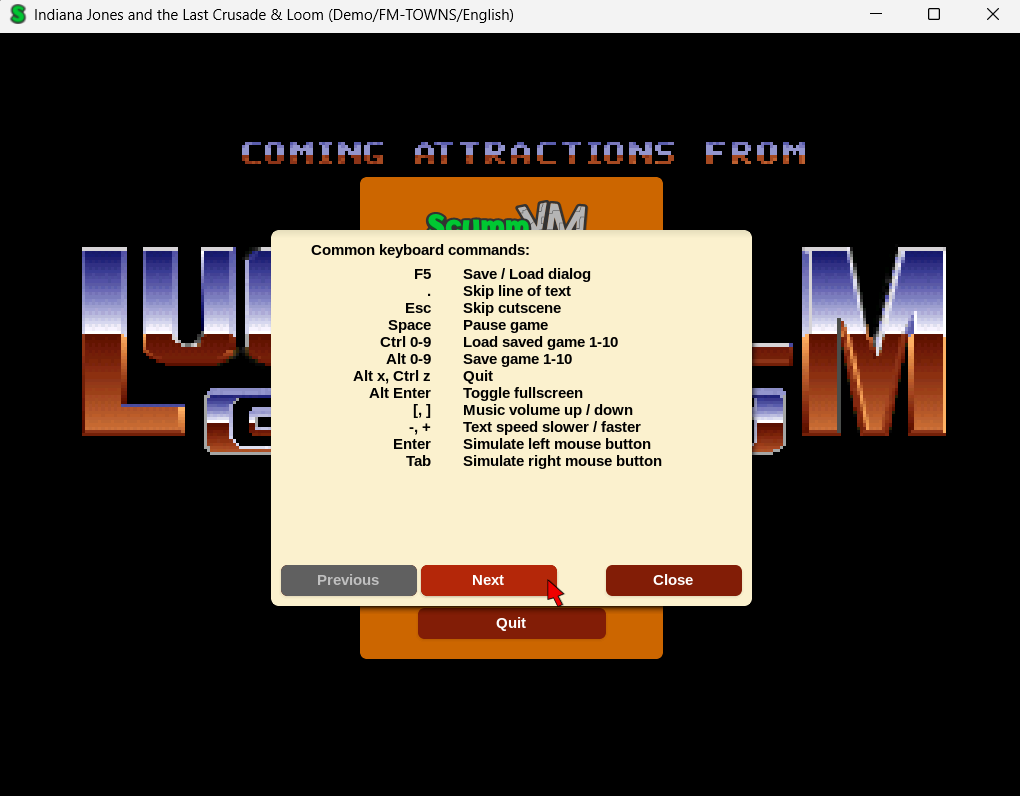Click the 'Skip cutscene' description
The image size is (1020, 796).
[512, 308]
